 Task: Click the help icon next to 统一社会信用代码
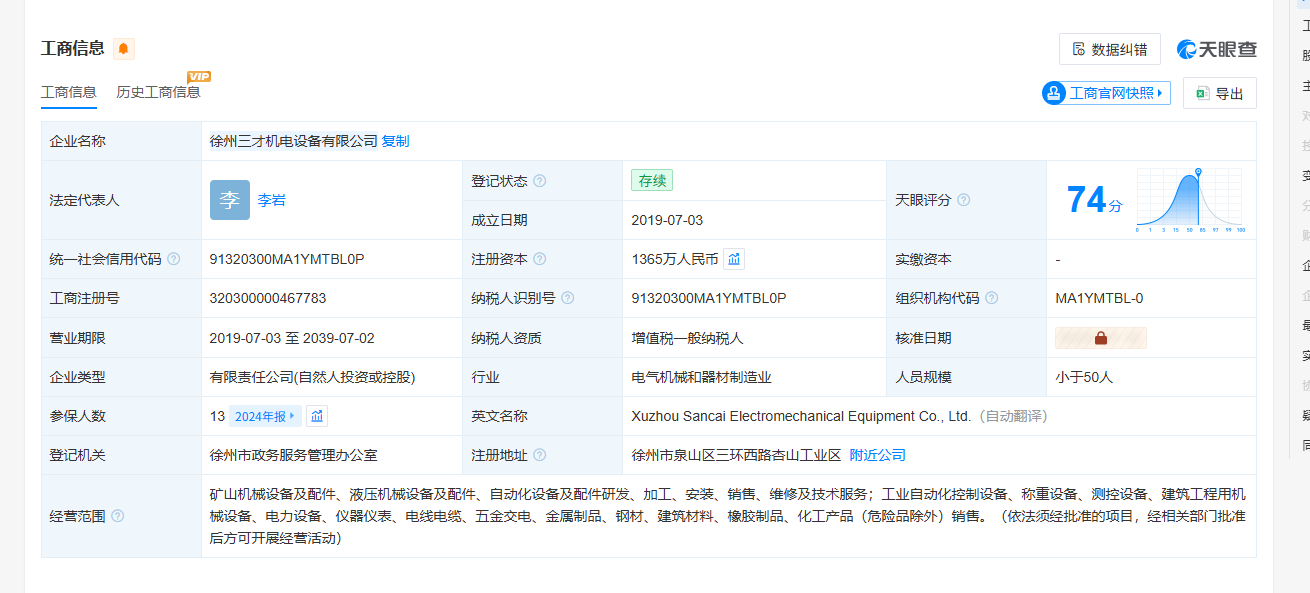tap(174, 259)
